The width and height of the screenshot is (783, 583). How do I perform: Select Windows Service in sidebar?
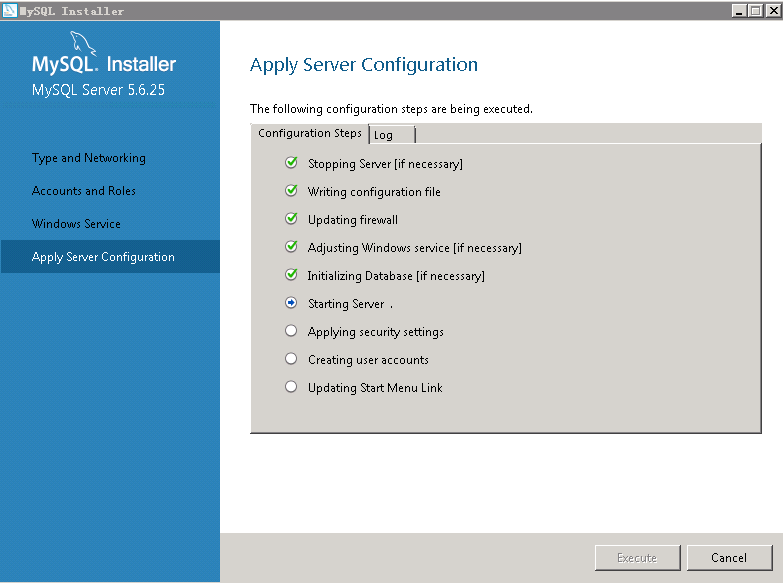pyautogui.click(x=76, y=224)
